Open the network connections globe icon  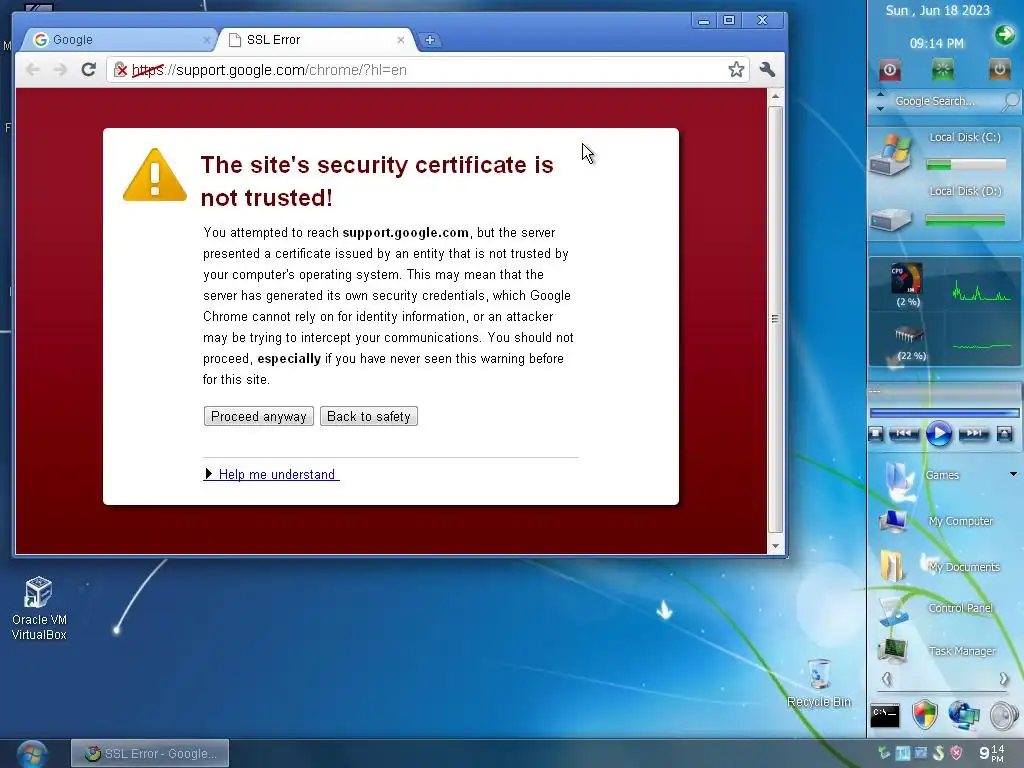click(x=964, y=715)
